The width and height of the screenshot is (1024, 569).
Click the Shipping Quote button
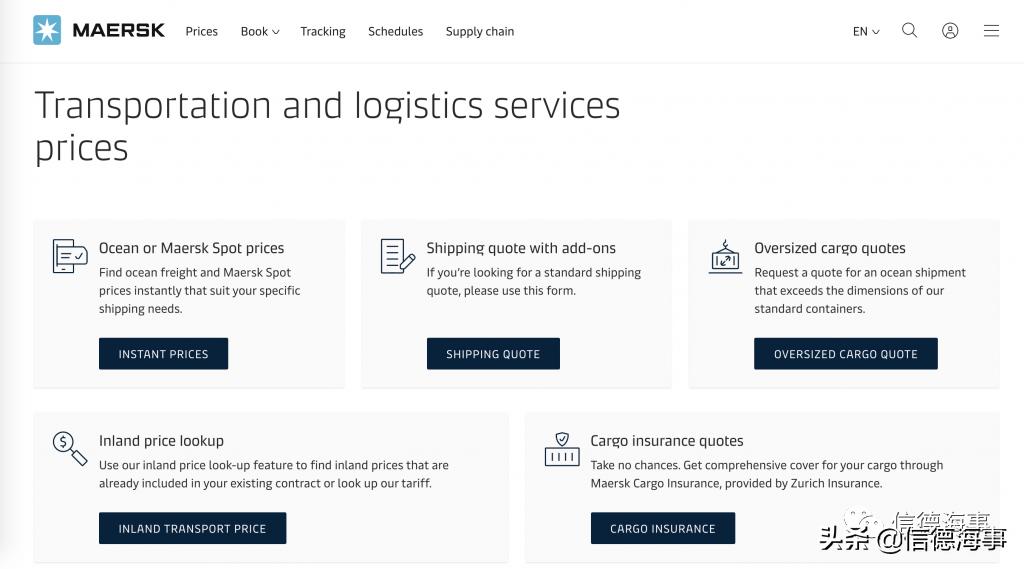click(x=493, y=354)
